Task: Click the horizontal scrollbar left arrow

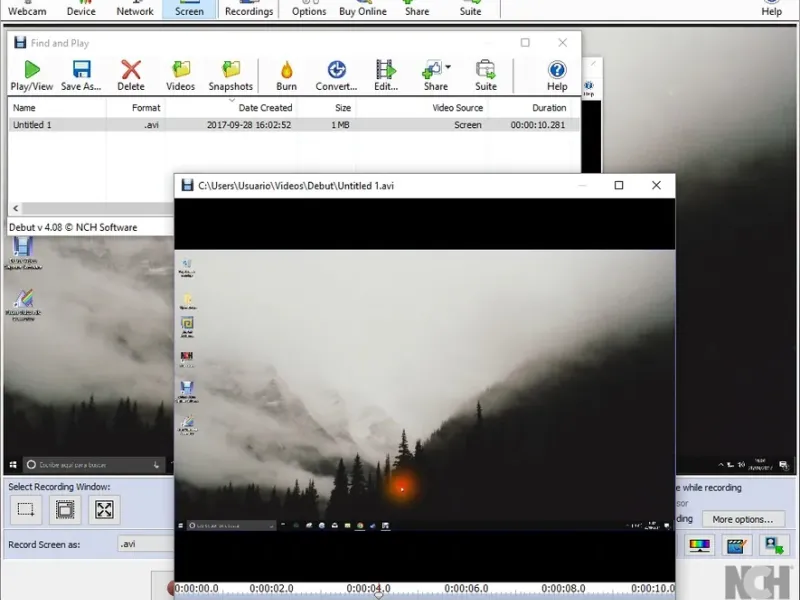Action: 16,208
